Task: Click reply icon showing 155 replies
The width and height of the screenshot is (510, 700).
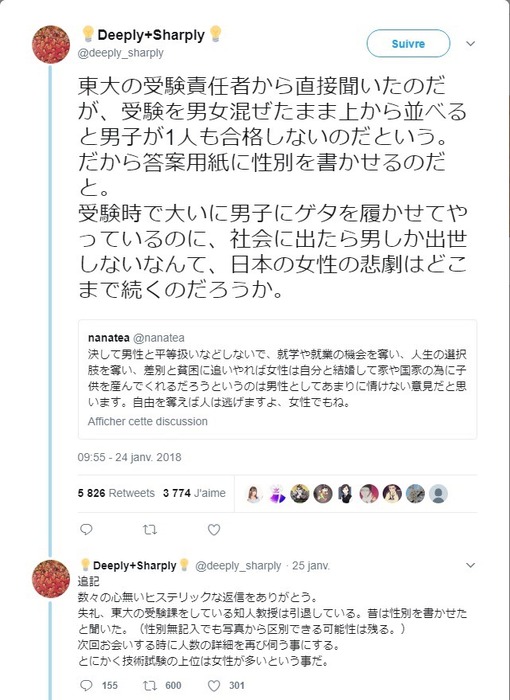Action: 86,685
